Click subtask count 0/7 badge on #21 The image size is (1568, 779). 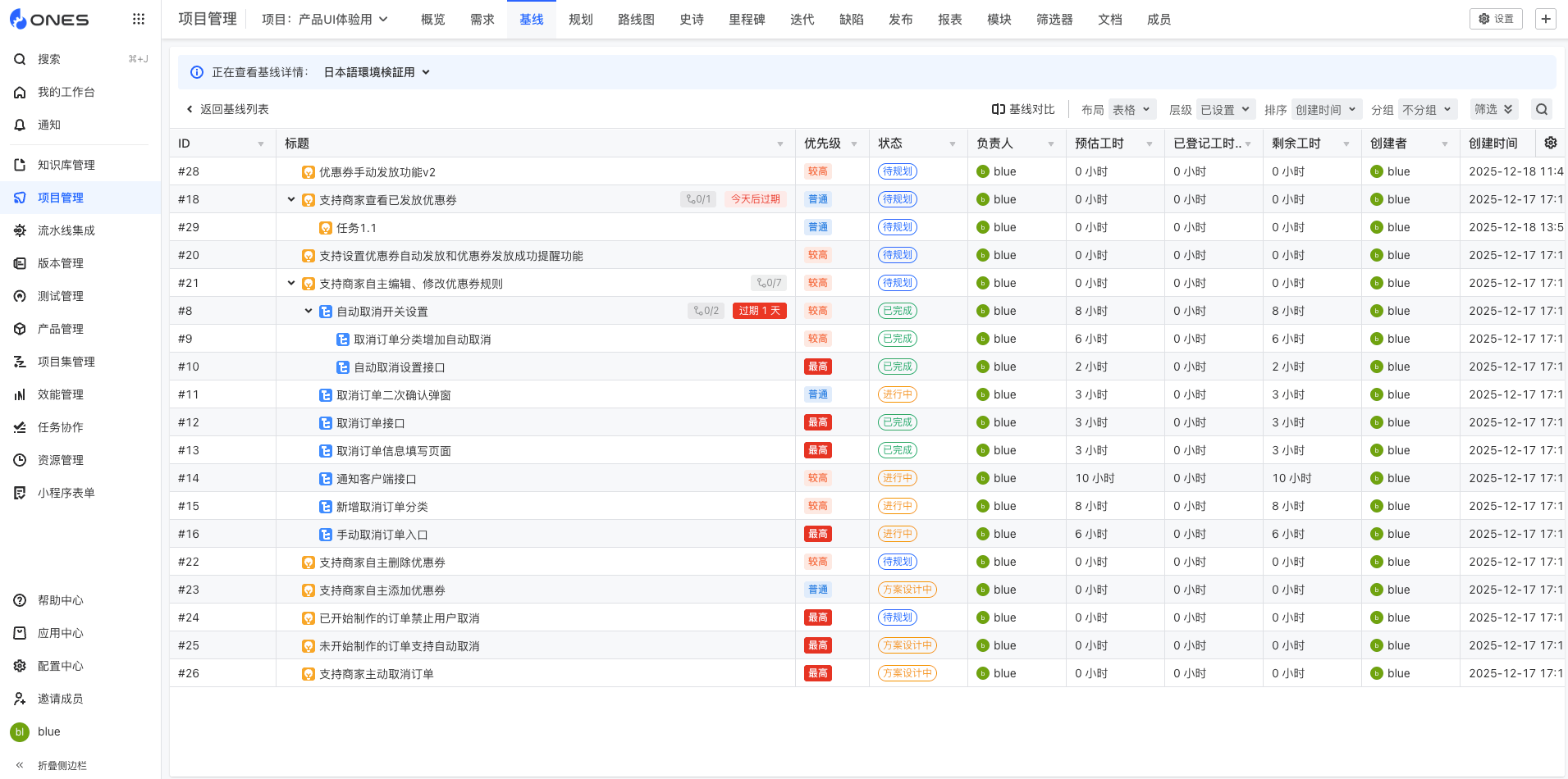(x=769, y=283)
